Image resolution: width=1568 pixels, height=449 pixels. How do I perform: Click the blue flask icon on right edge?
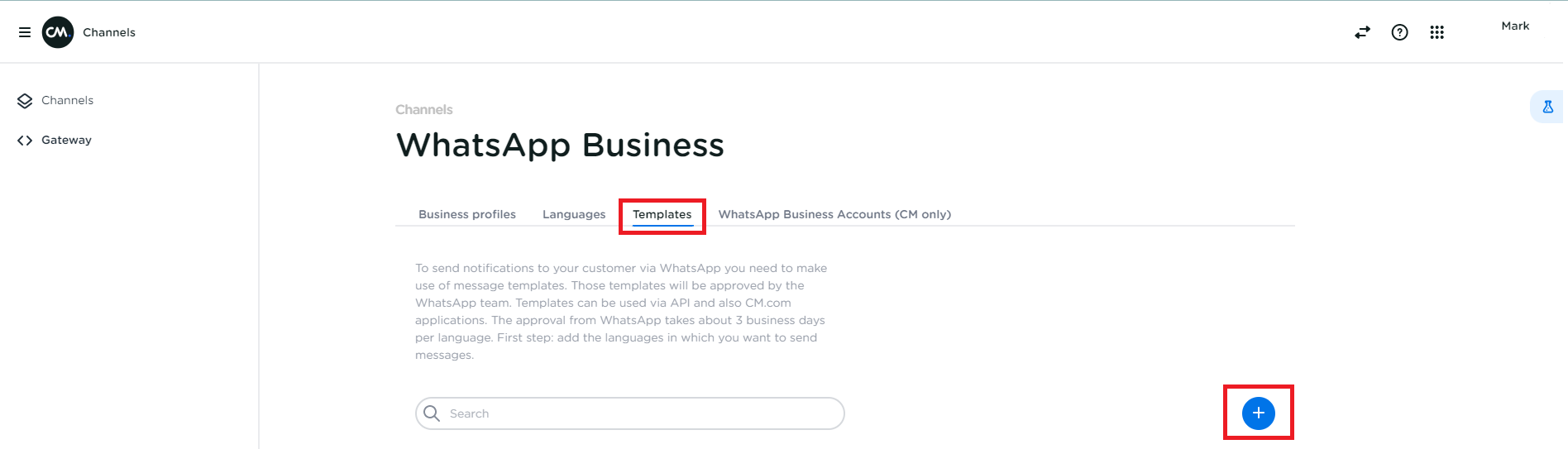pyautogui.click(x=1547, y=107)
